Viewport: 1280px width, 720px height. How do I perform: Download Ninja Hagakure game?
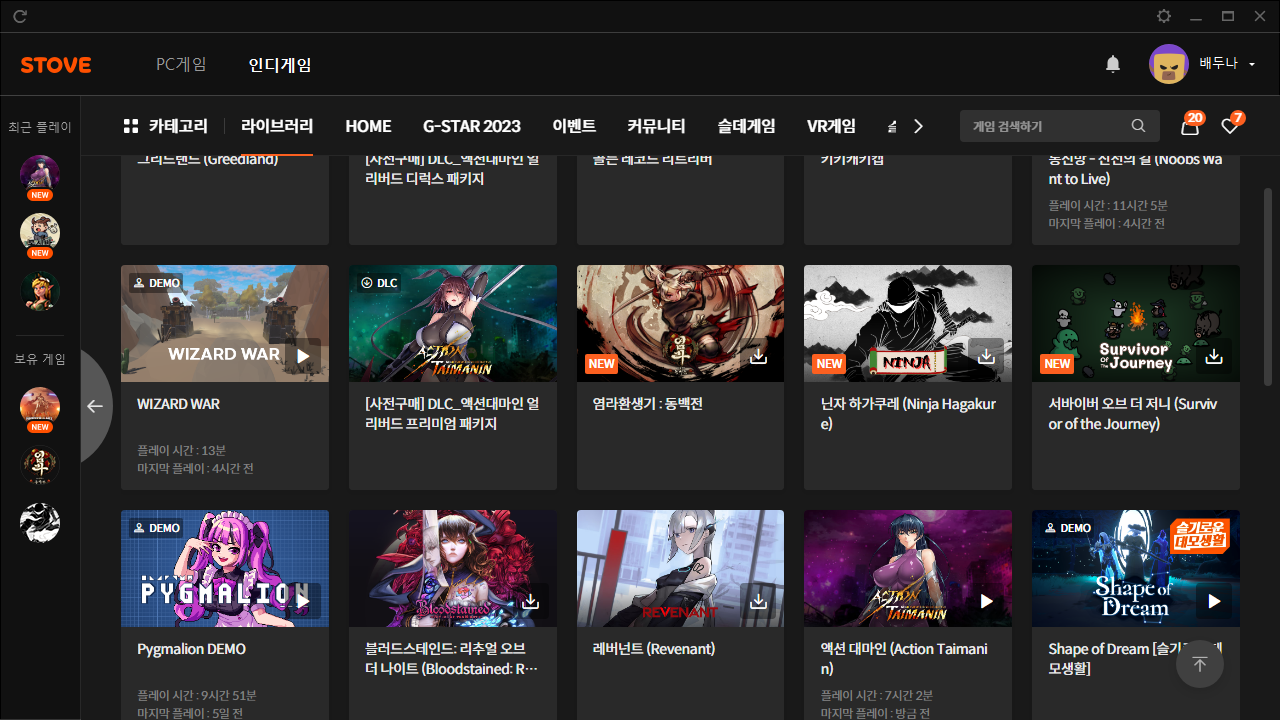click(986, 356)
